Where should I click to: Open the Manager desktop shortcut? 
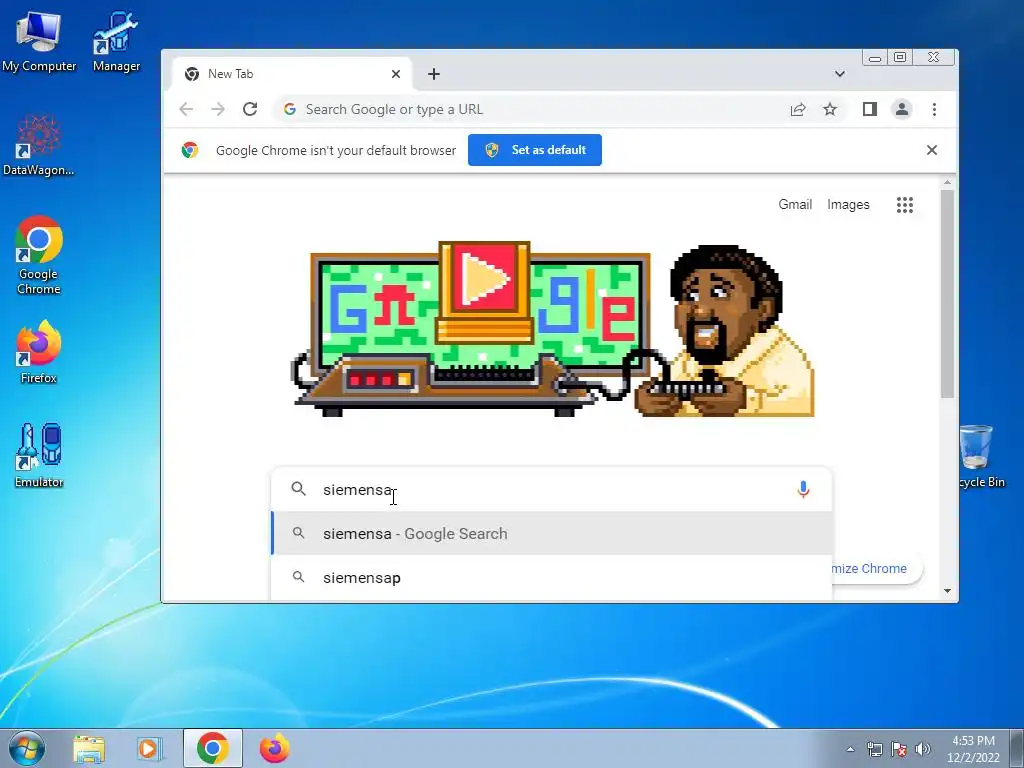116,40
